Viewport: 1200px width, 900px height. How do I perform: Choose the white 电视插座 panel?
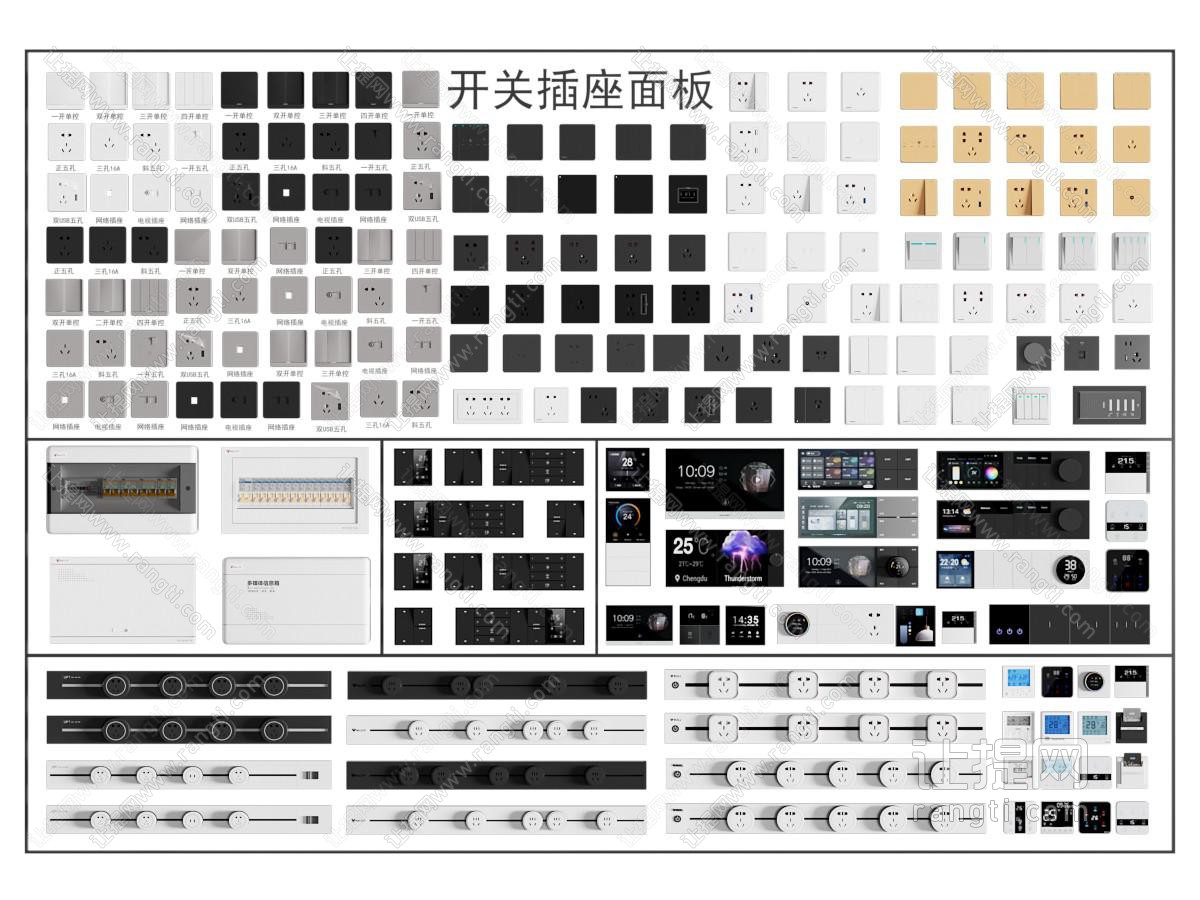coord(152,193)
